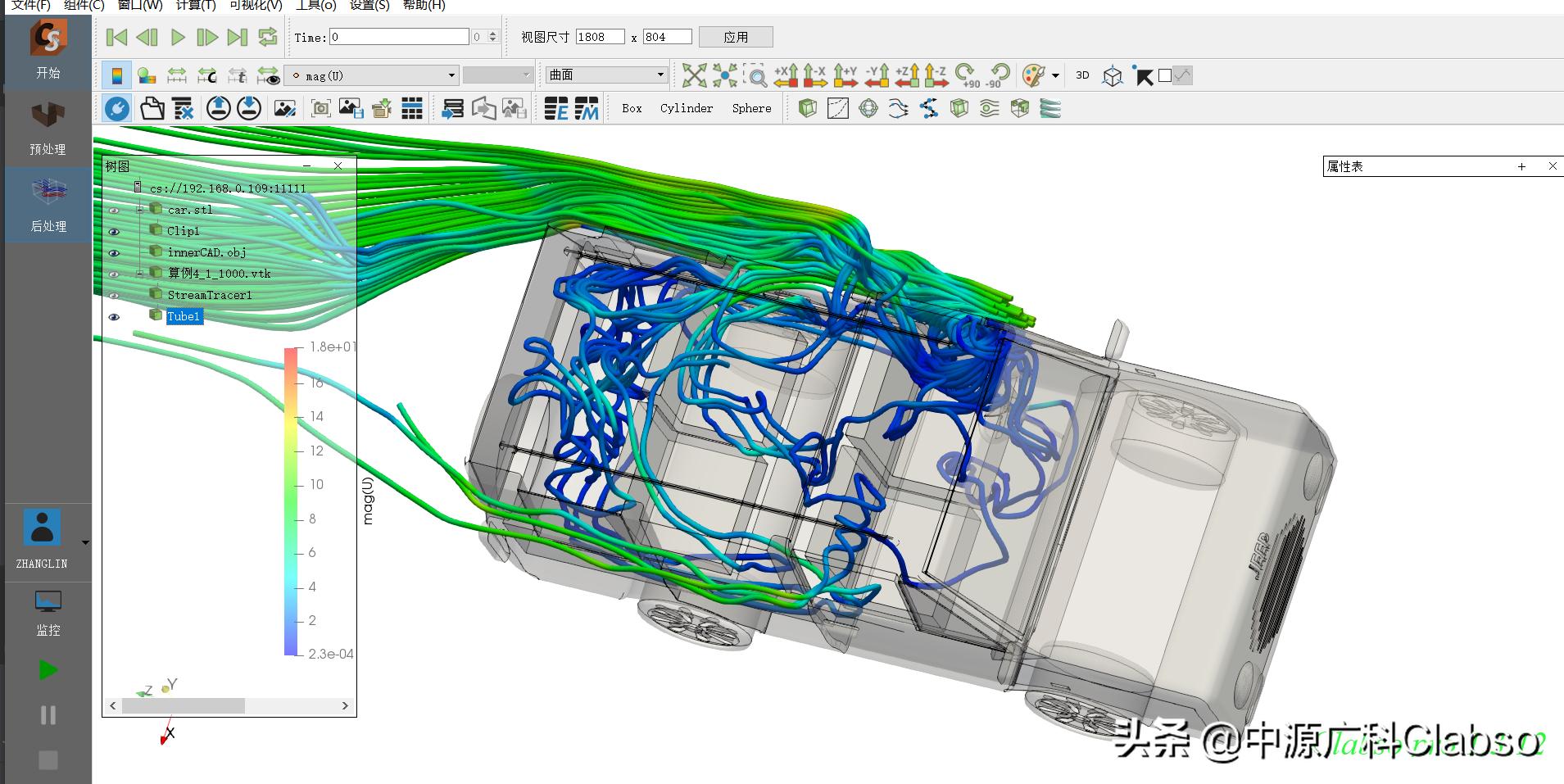Viewport: 1564px width, 784px height.
Task: Apply the view size with 应用
Action: [736, 37]
